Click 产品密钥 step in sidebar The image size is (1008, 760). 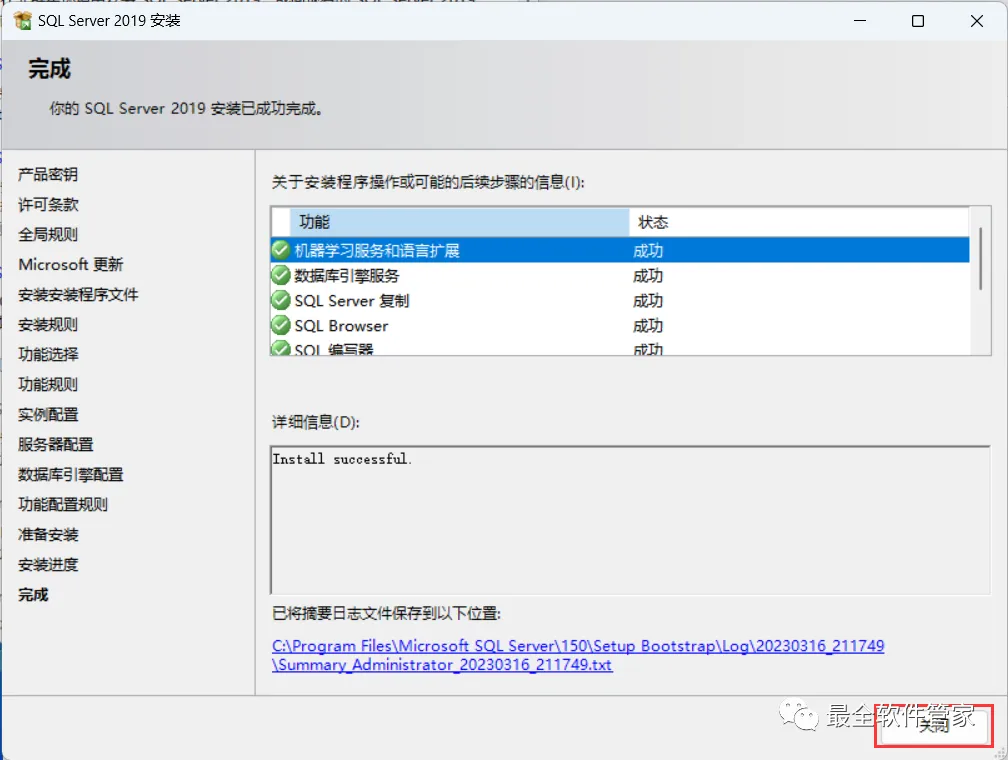coord(48,174)
